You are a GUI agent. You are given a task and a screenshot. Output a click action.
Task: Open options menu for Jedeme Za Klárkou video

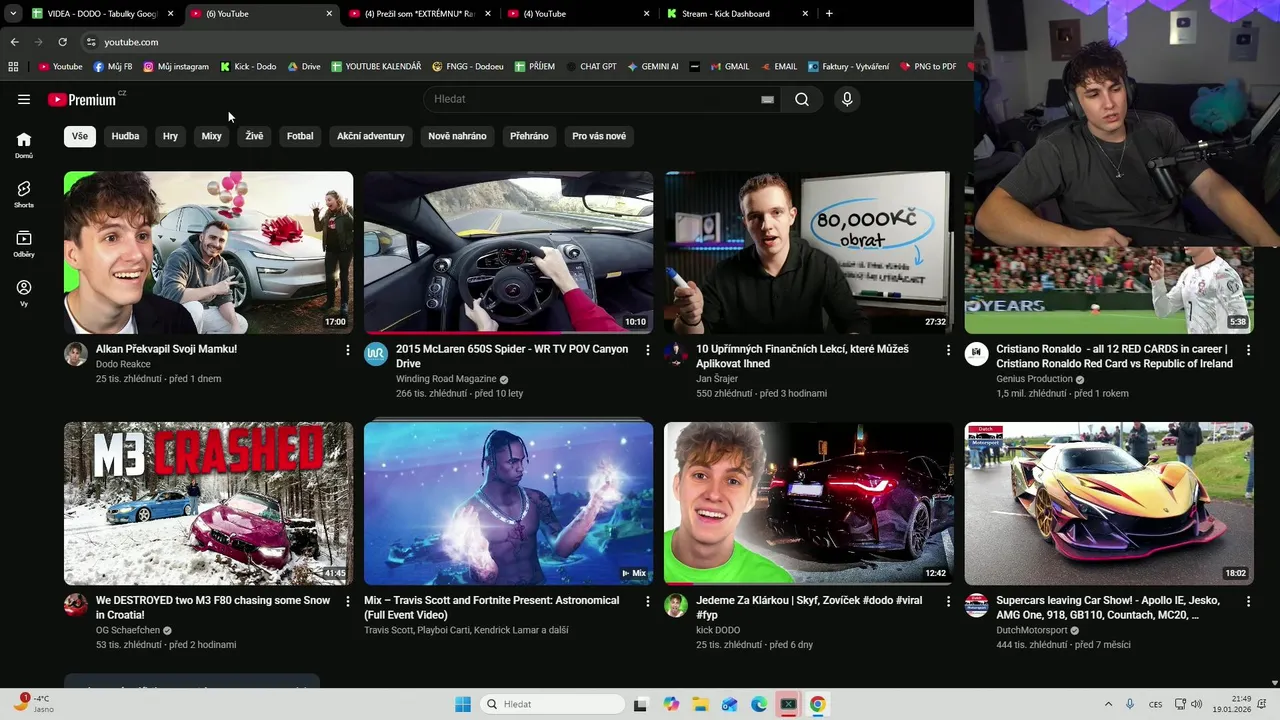pyautogui.click(x=948, y=601)
